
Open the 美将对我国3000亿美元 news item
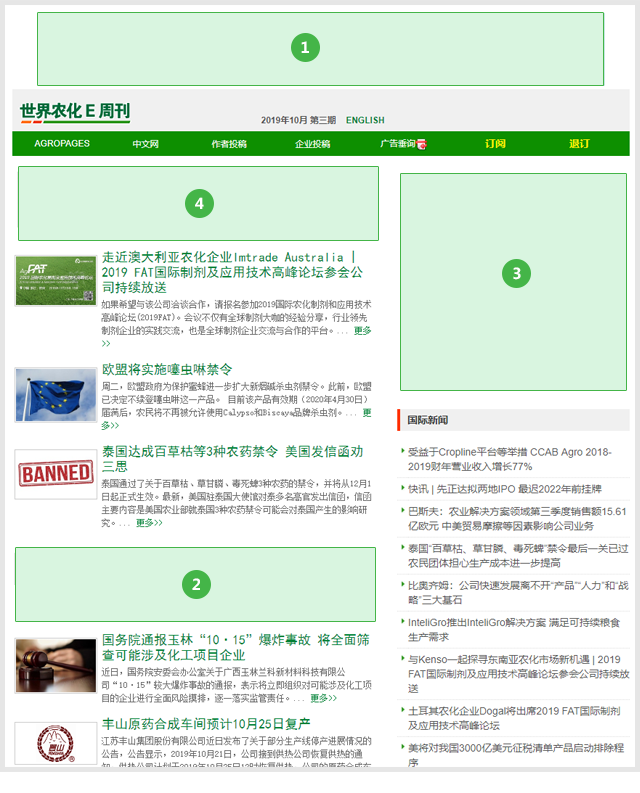pyautogui.click(x=516, y=754)
